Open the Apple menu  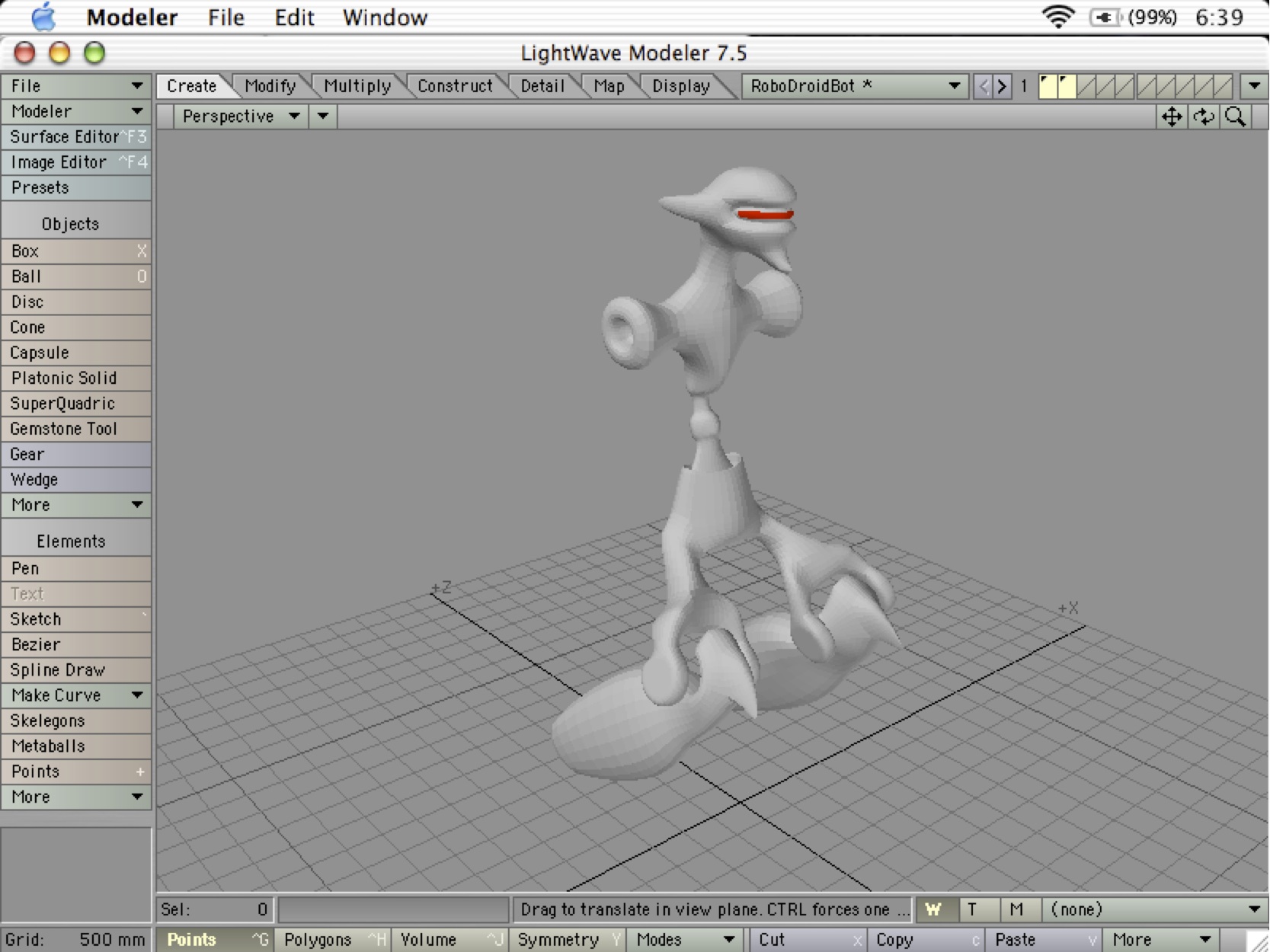pyautogui.click(x=43, y=17)
